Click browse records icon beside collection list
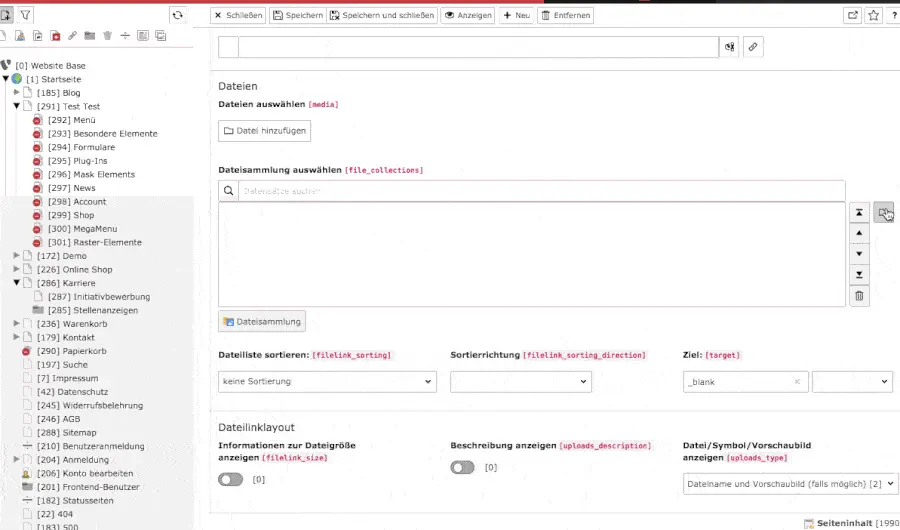The height and width of the screenshot is (530, 900). (x=883, y=212)
